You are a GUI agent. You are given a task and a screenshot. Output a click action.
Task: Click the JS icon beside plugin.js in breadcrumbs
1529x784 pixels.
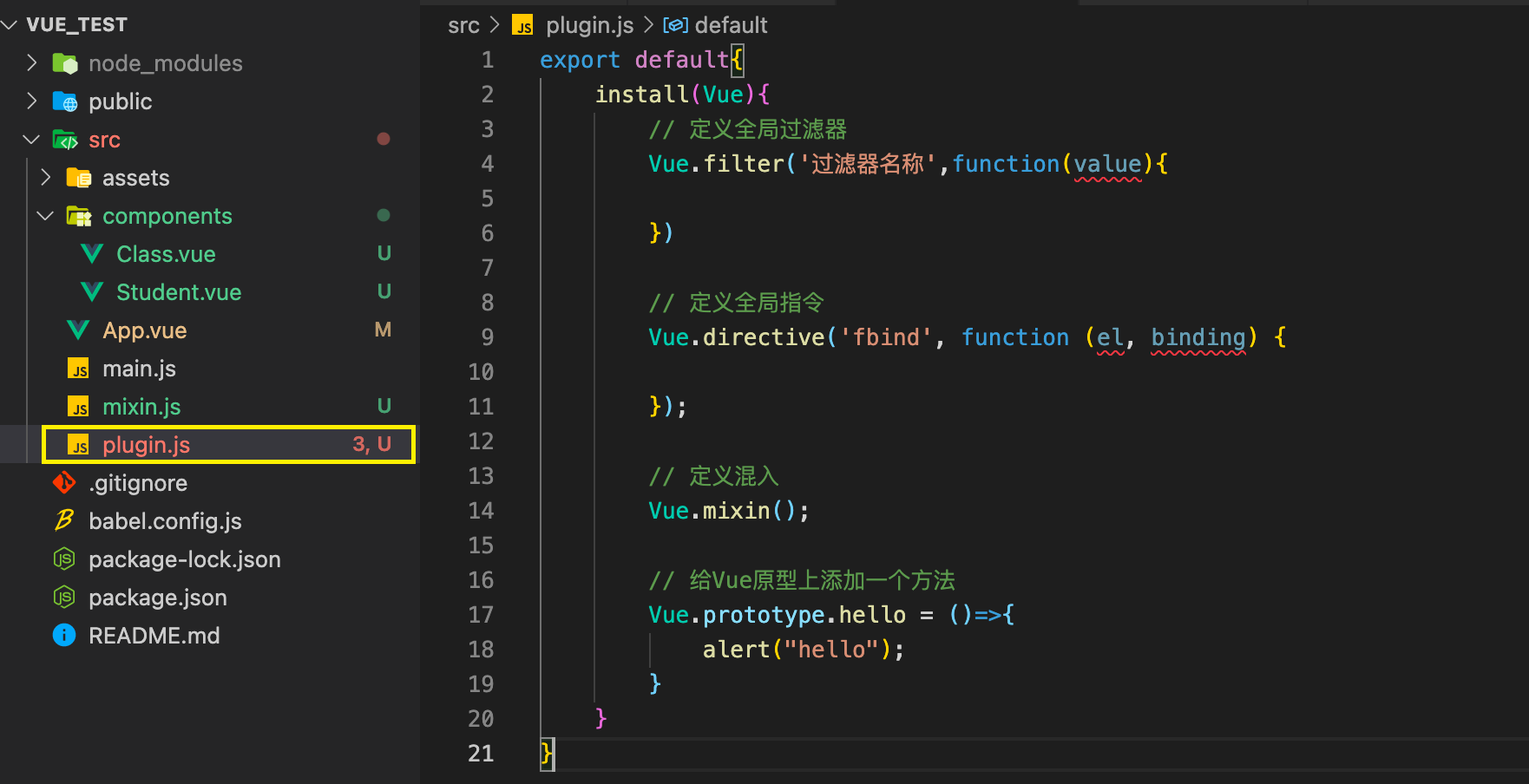522,25
